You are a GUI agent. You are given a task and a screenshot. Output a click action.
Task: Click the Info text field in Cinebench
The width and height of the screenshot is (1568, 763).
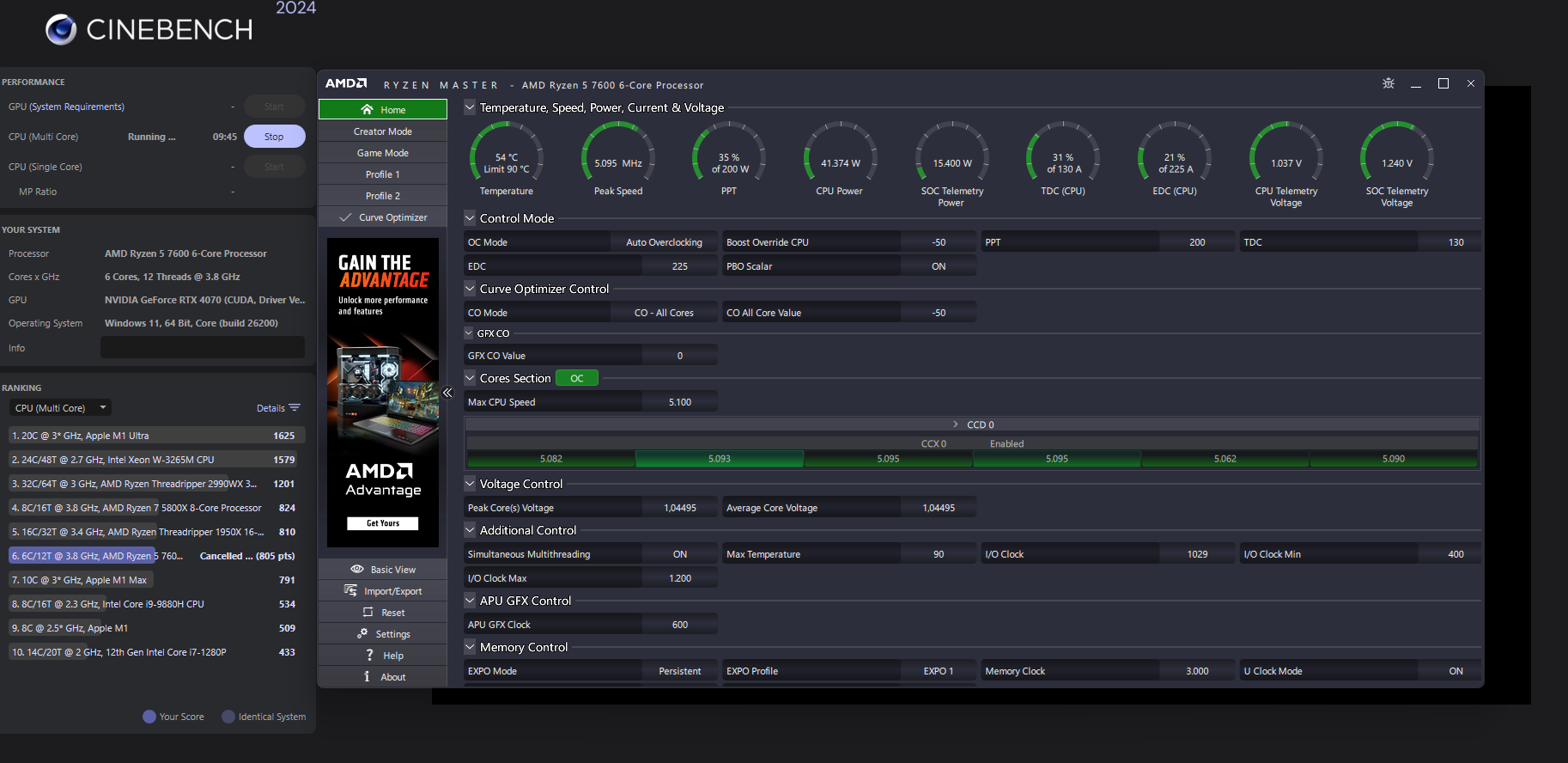[x=203, y=347]
